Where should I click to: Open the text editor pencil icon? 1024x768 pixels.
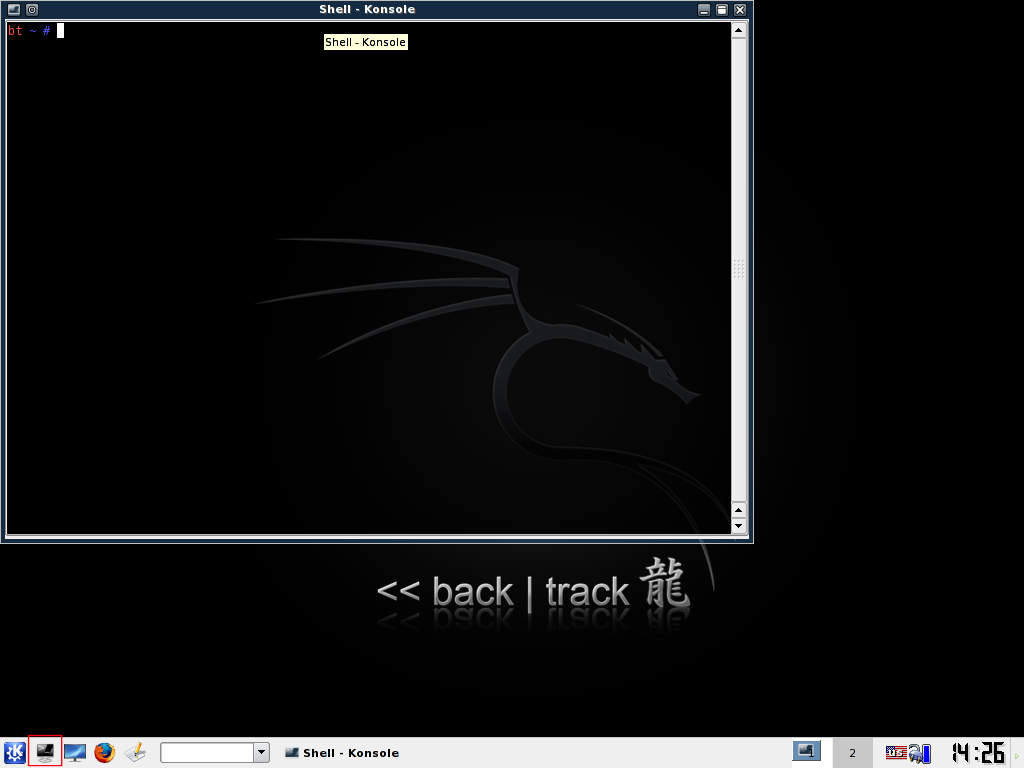coord(135,752)
